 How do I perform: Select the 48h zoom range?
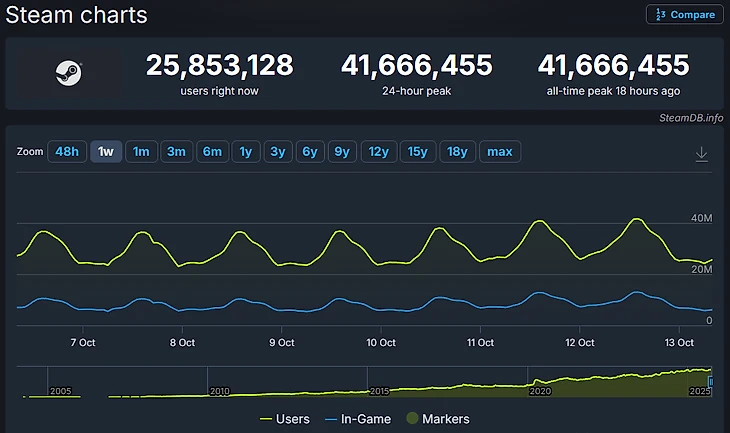[x=67, y=152]
